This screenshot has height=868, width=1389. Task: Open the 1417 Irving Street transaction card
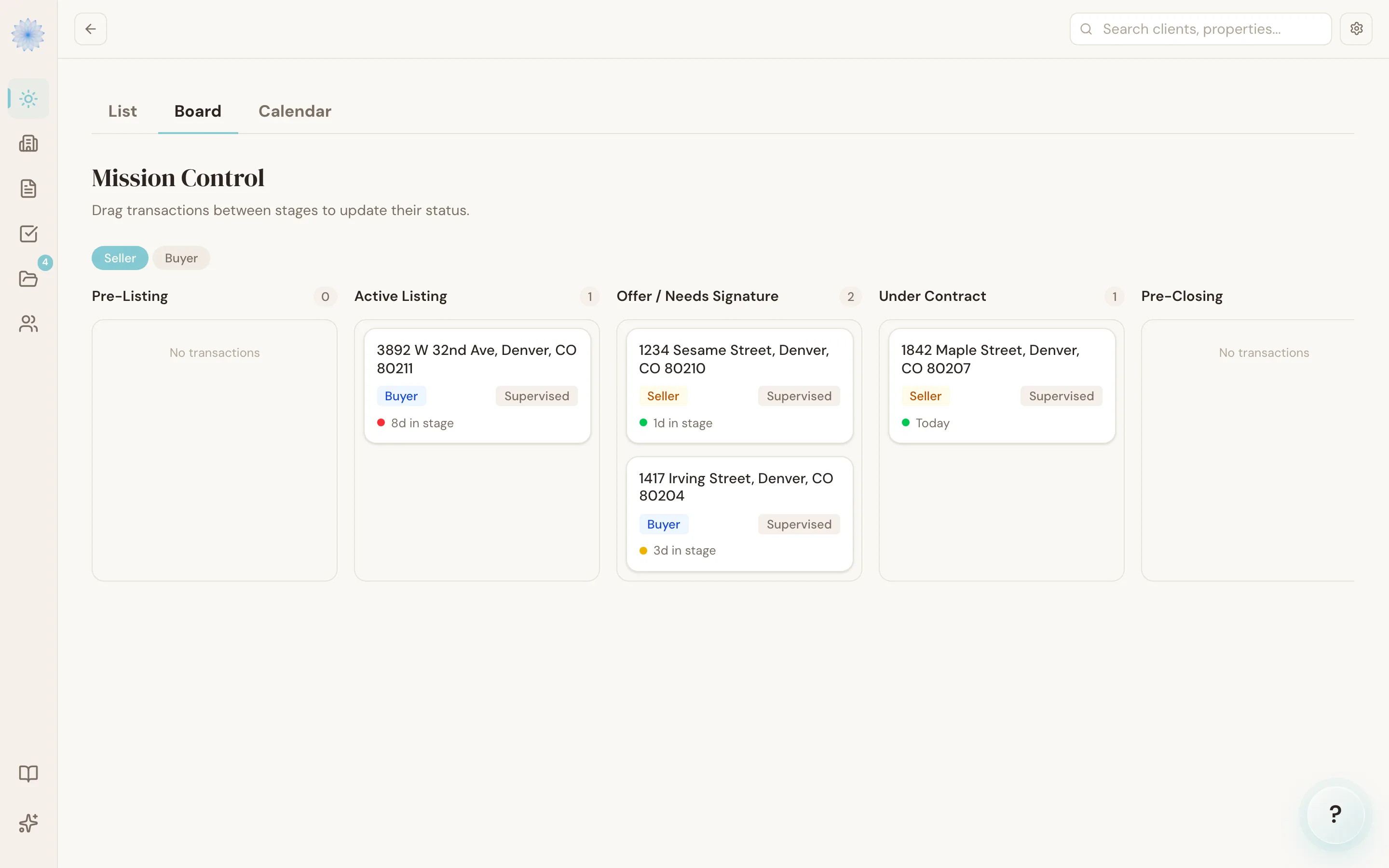[740, 514]
